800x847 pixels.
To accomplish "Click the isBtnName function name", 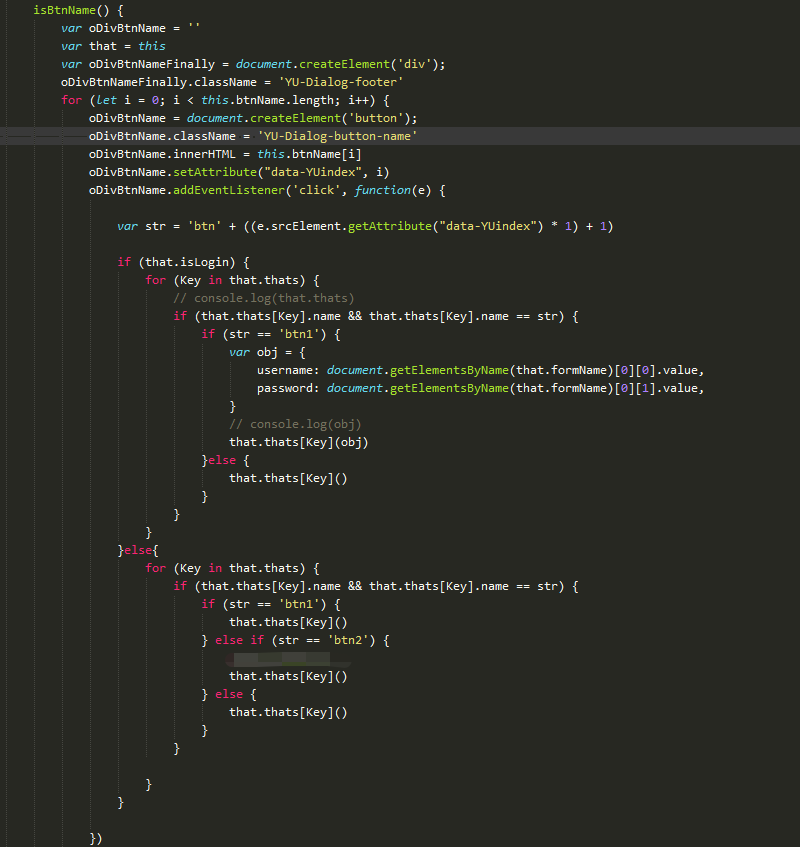I will click(64, 10).
